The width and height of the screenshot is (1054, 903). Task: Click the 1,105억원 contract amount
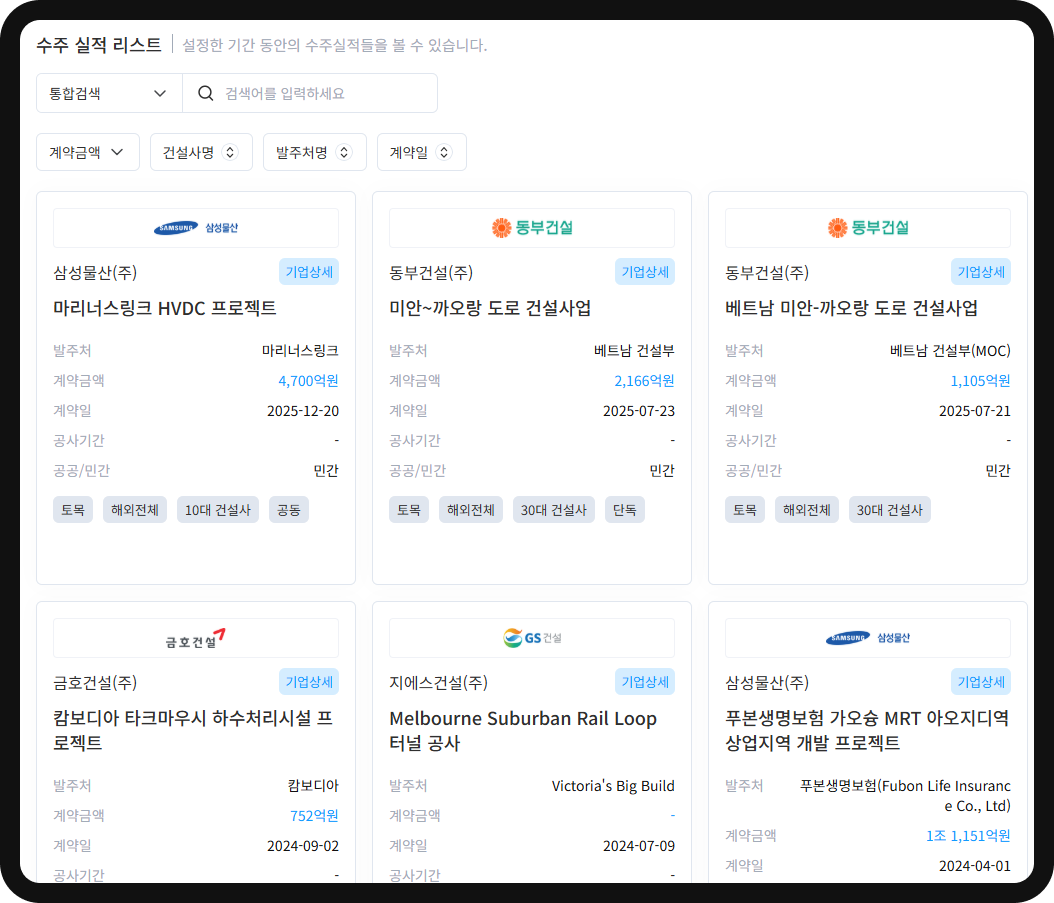pos(980,381)
